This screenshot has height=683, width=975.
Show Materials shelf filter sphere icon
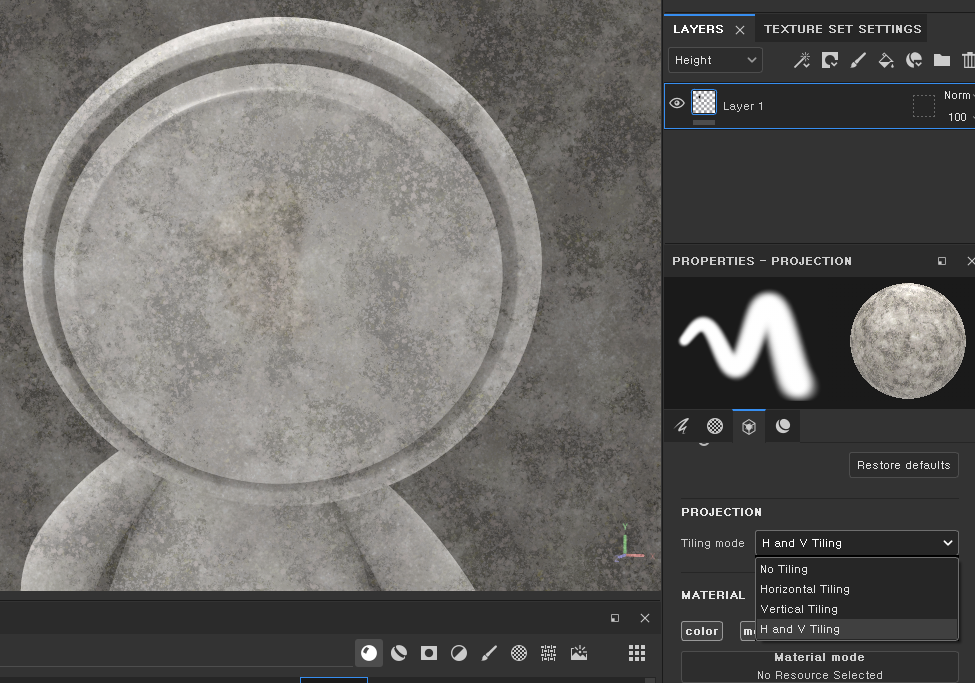click(369, 653)
